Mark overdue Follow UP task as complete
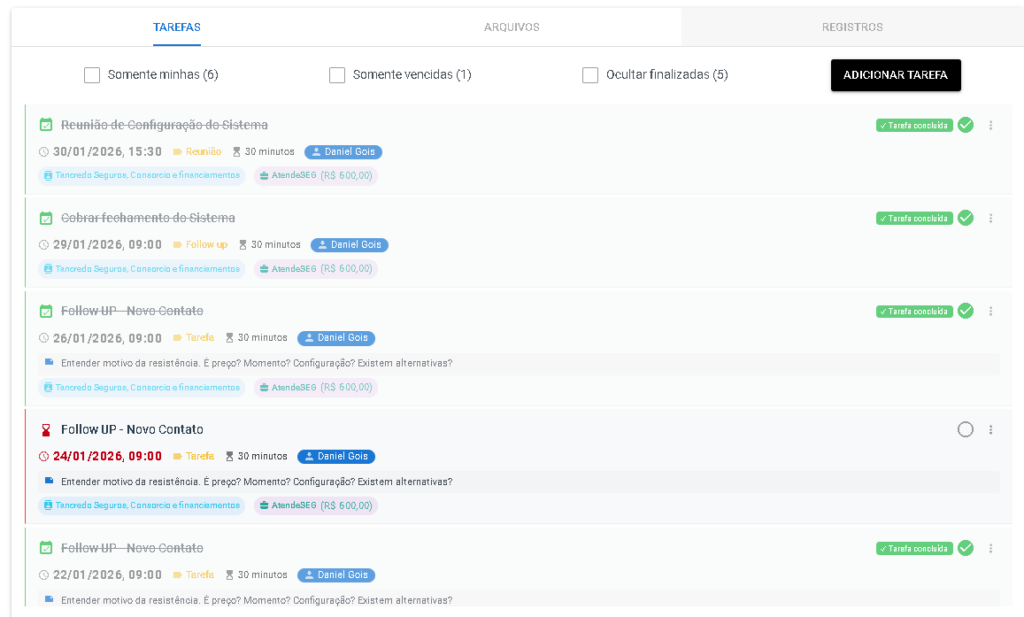 pos(965,430)
